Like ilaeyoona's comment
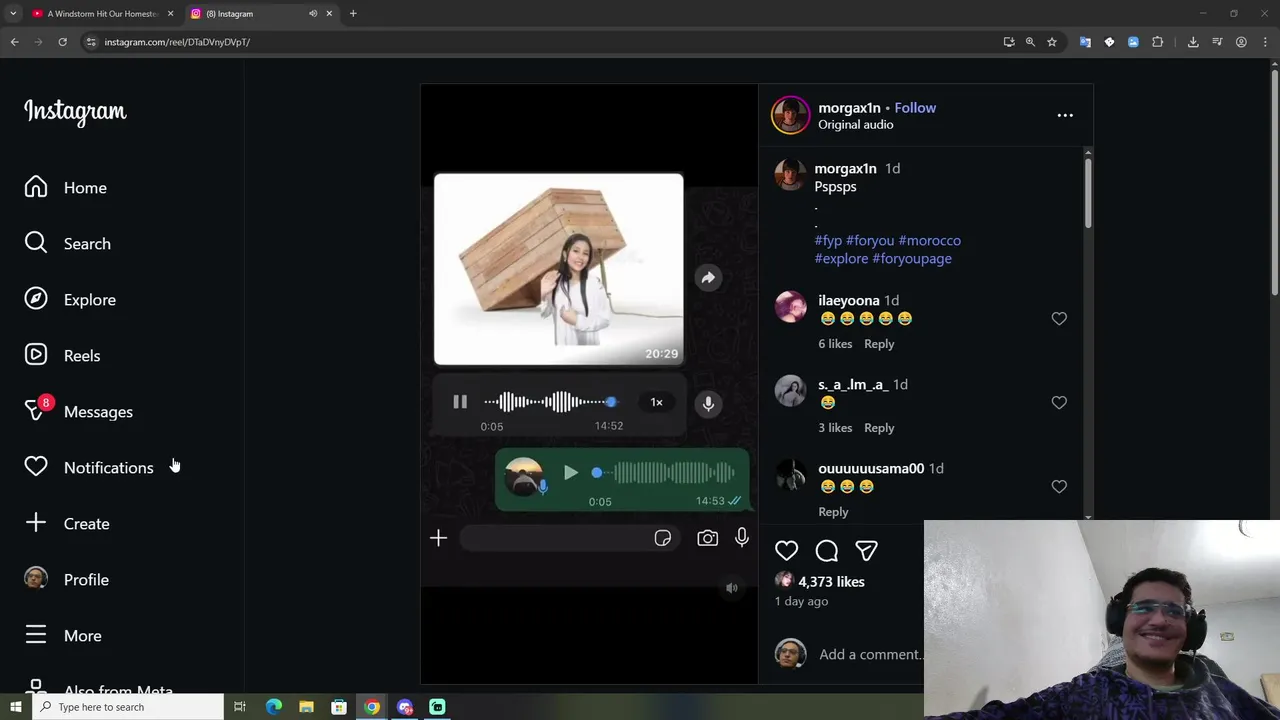1280x720 pixels. [x=1059, y=318]
